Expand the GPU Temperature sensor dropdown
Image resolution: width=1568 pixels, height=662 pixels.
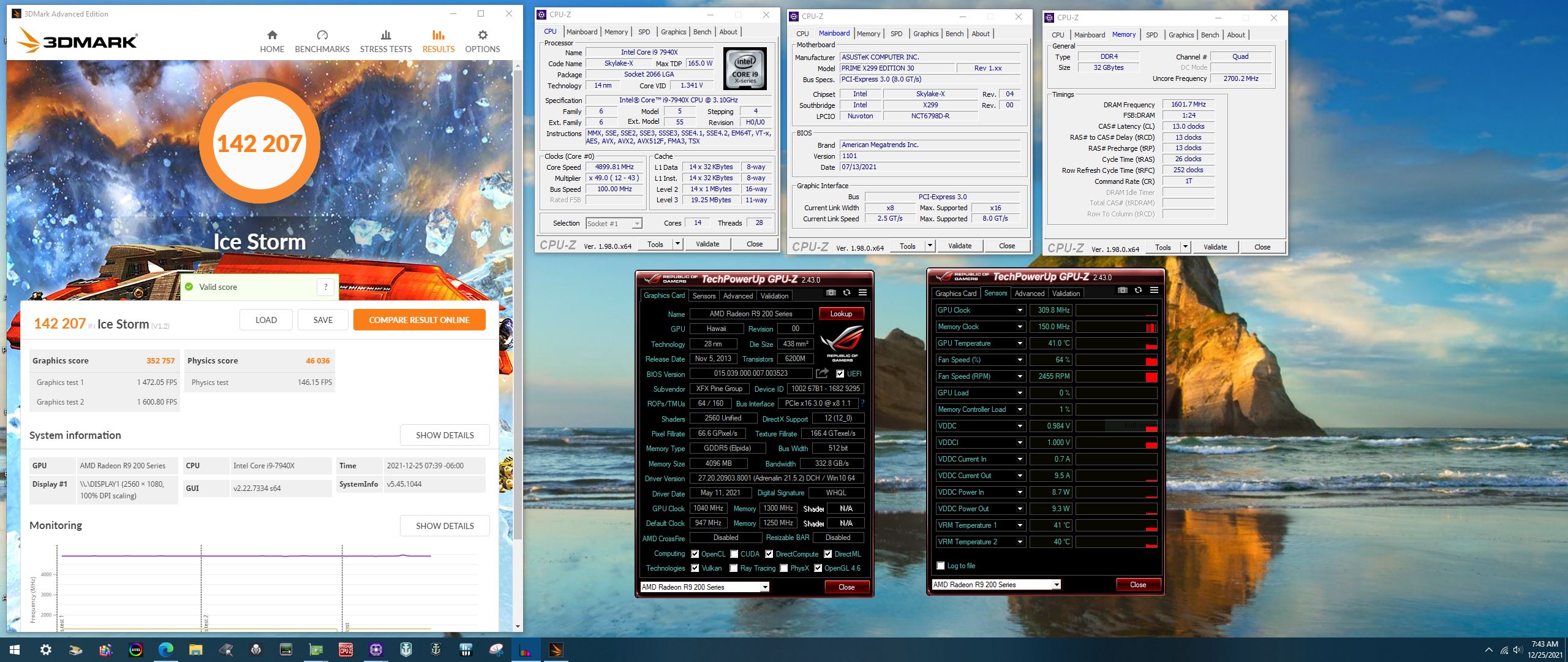tap(1020, 343)
